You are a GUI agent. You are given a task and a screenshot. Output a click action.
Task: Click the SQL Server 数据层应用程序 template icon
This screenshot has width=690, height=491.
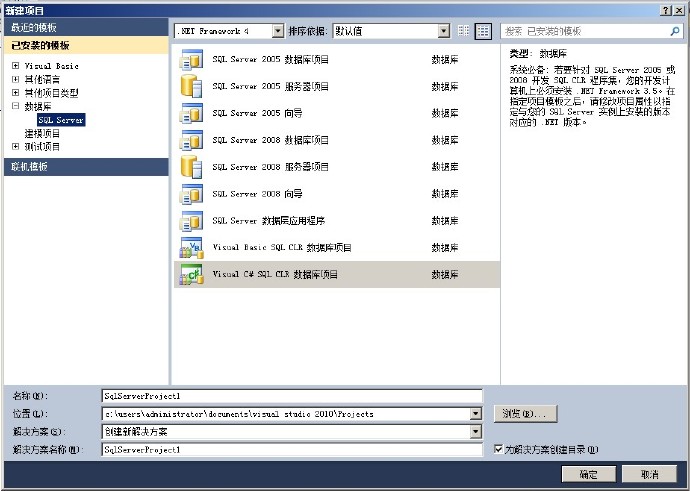point(191,221)
